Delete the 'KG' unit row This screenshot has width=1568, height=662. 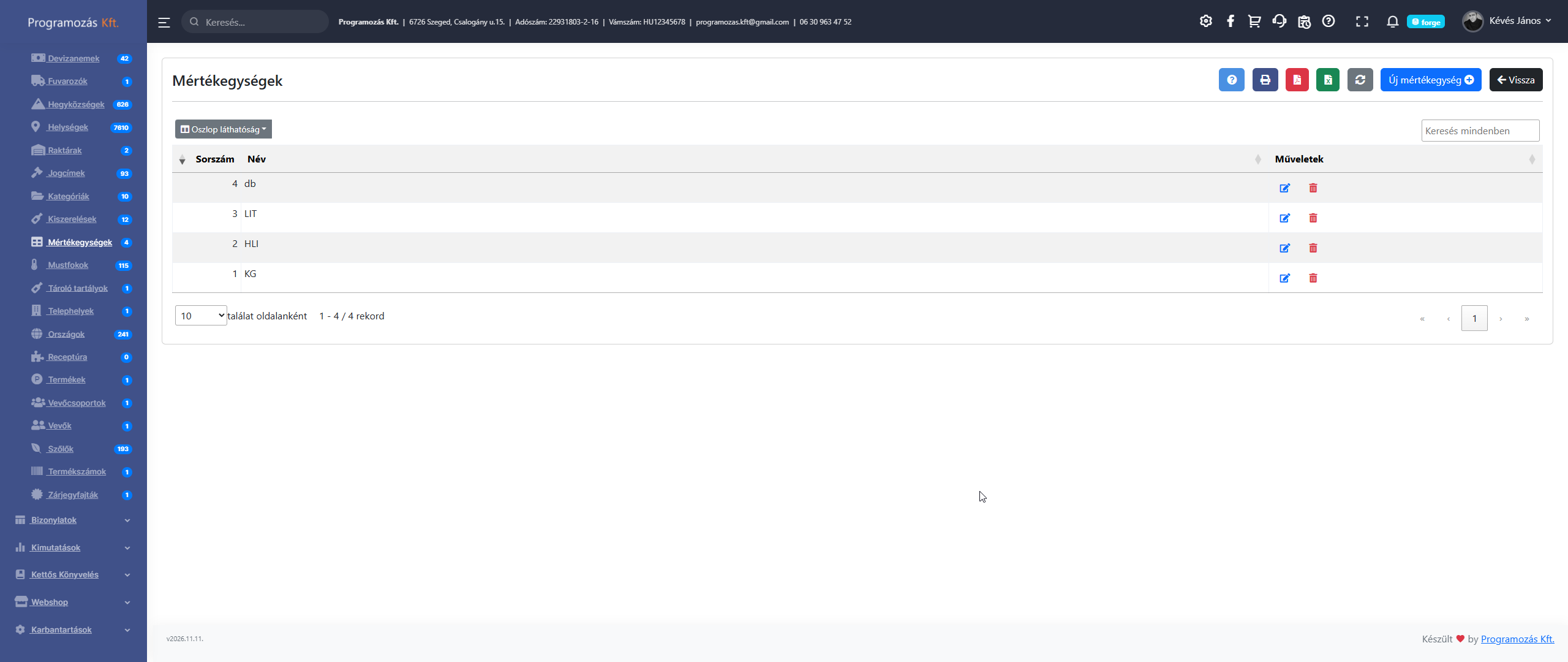(x=1313, y=278)
